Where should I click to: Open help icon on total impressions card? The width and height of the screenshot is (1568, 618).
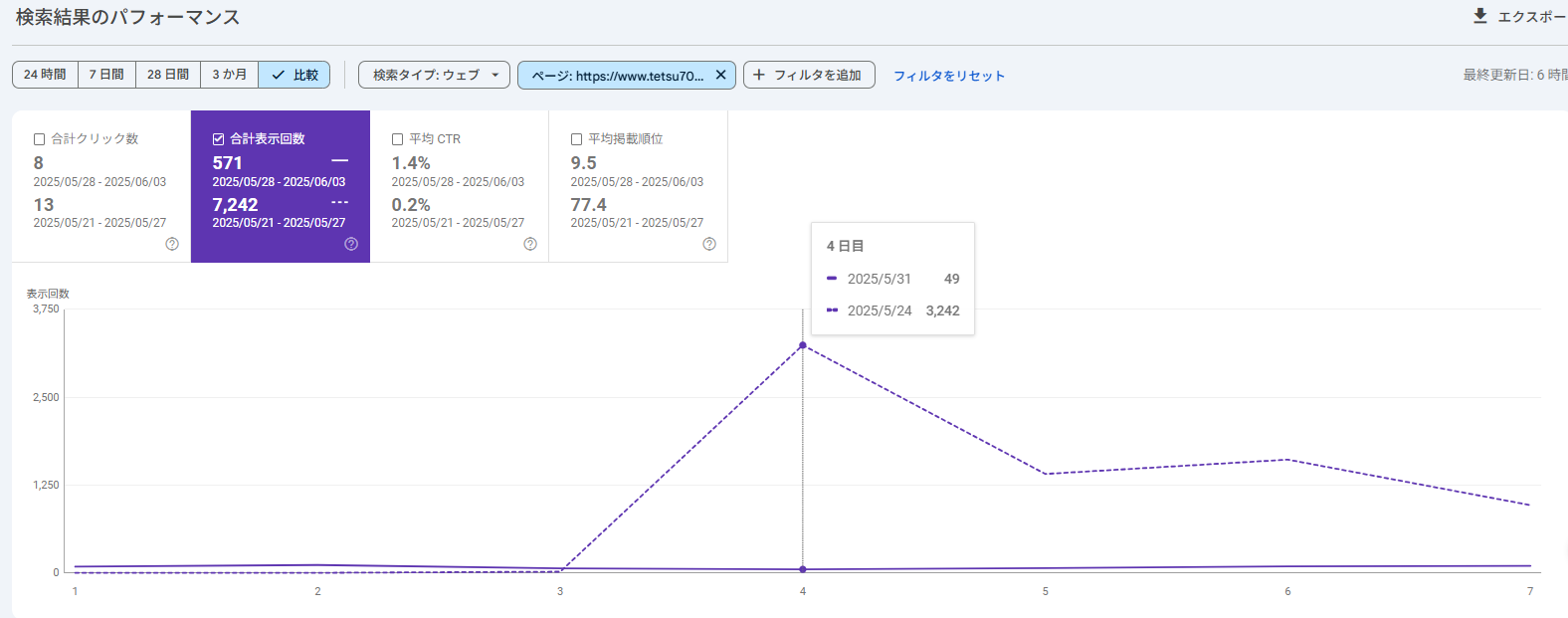pyautogui.click(x=351, y=244)
